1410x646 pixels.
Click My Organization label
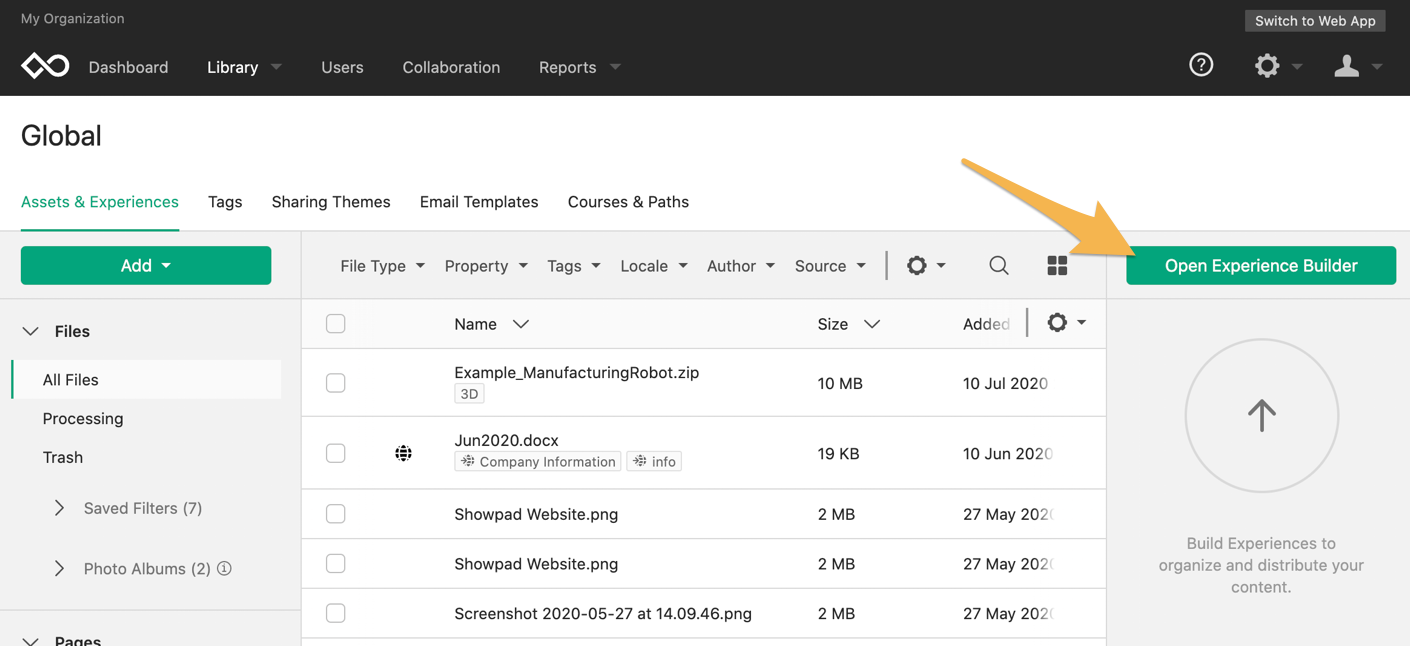73,18
